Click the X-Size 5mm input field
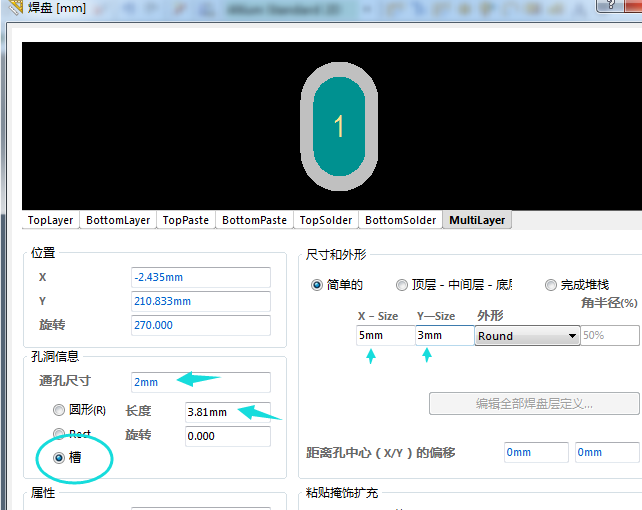642x510 pixels. pos(385,336)
